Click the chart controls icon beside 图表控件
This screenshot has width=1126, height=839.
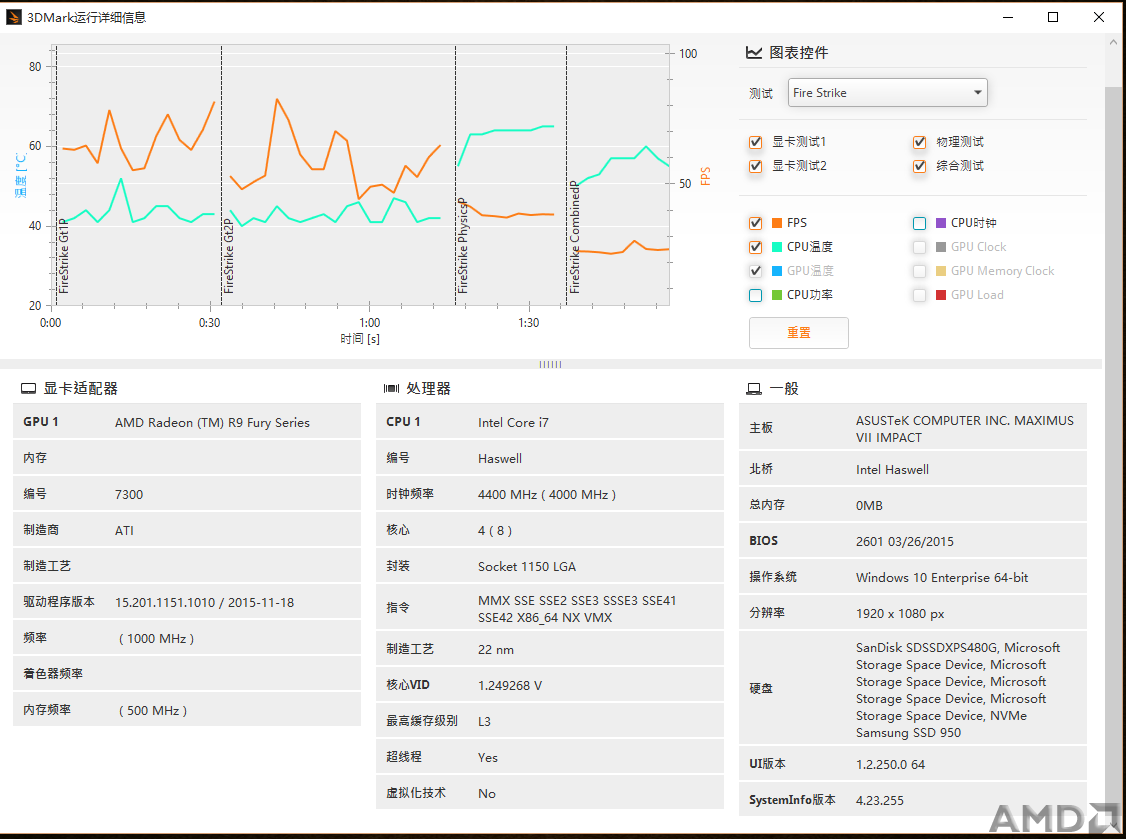click(754, 52)
